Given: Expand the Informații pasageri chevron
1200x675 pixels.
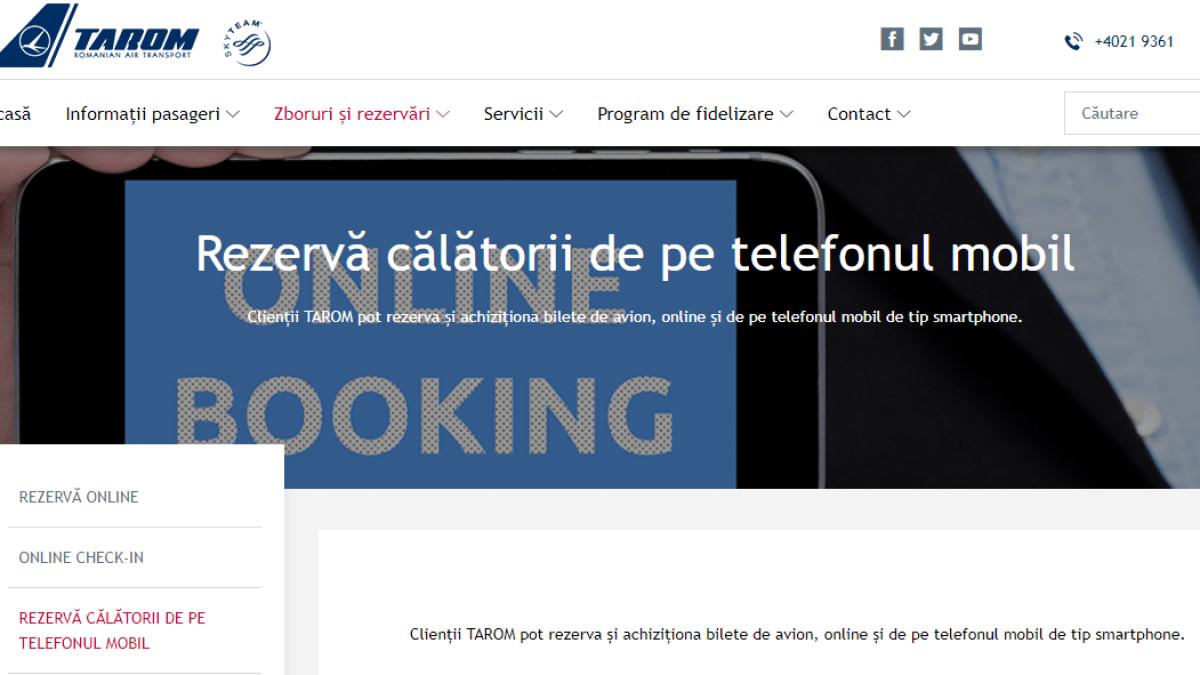Looking at the screenshot, I should tap(233, 114).
